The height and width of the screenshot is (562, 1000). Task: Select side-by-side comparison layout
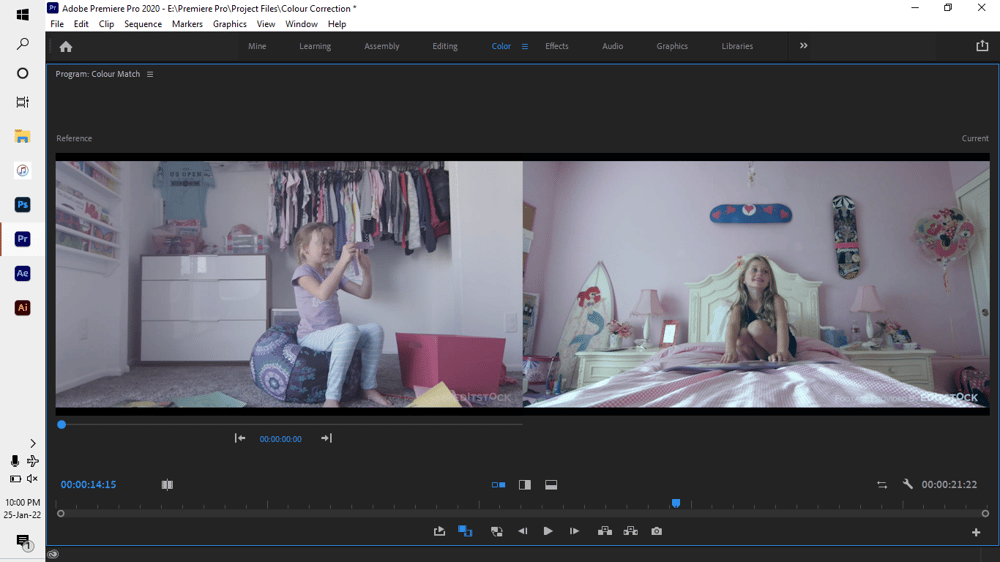click(x=498, y=485)
